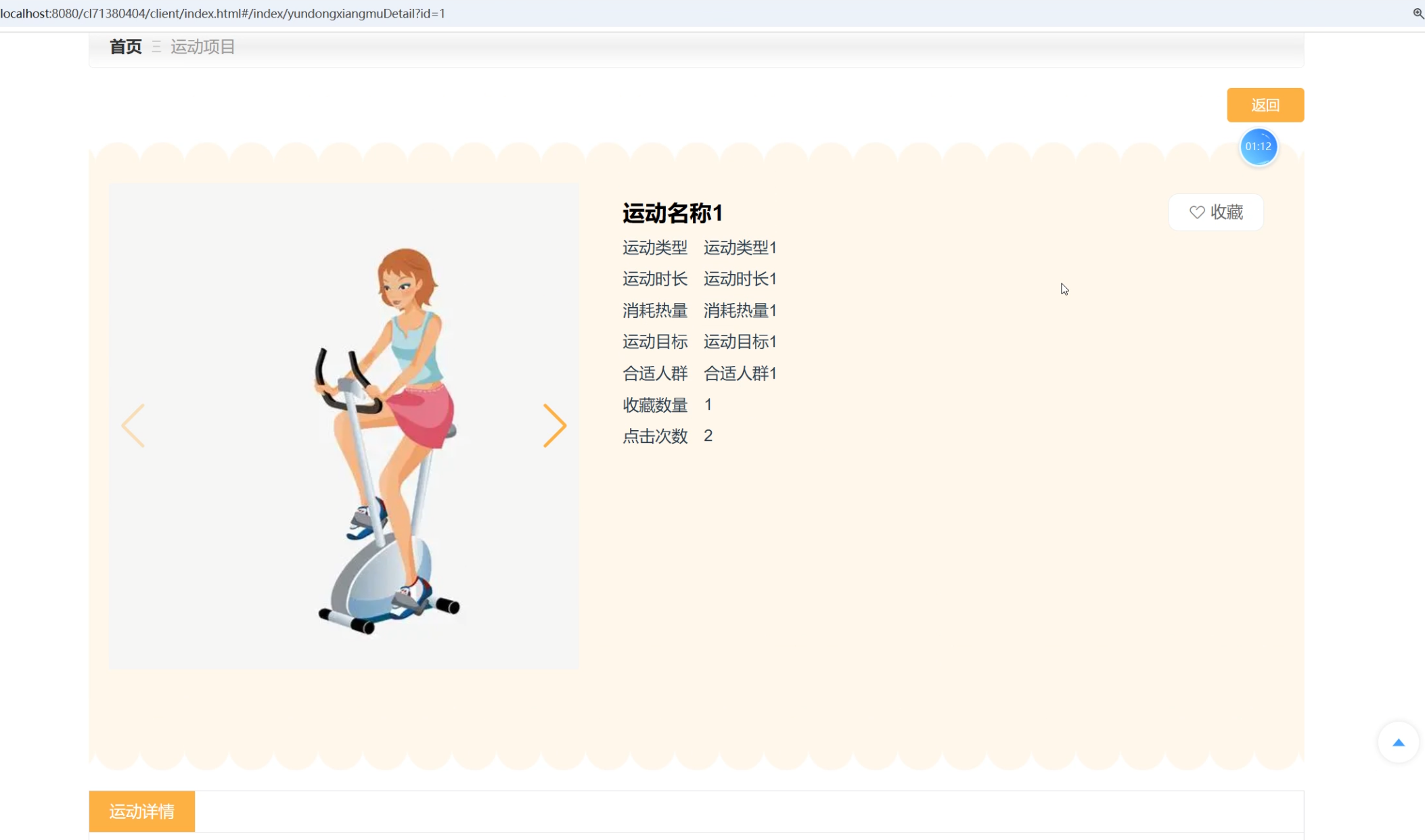
Task: Click the next image carousel arrow
Action: click(554, 425)
